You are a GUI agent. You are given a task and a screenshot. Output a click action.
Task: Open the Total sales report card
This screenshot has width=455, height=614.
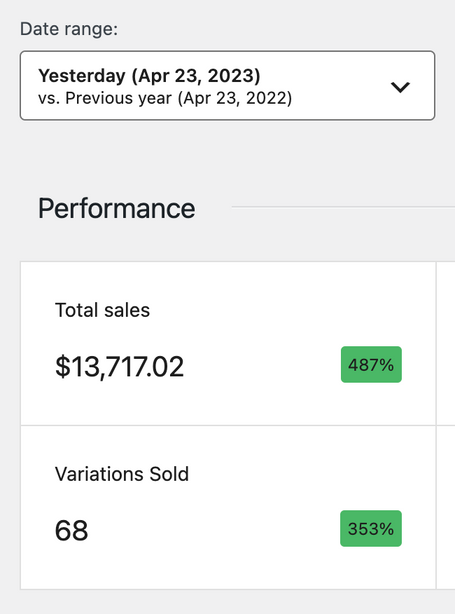228,343
